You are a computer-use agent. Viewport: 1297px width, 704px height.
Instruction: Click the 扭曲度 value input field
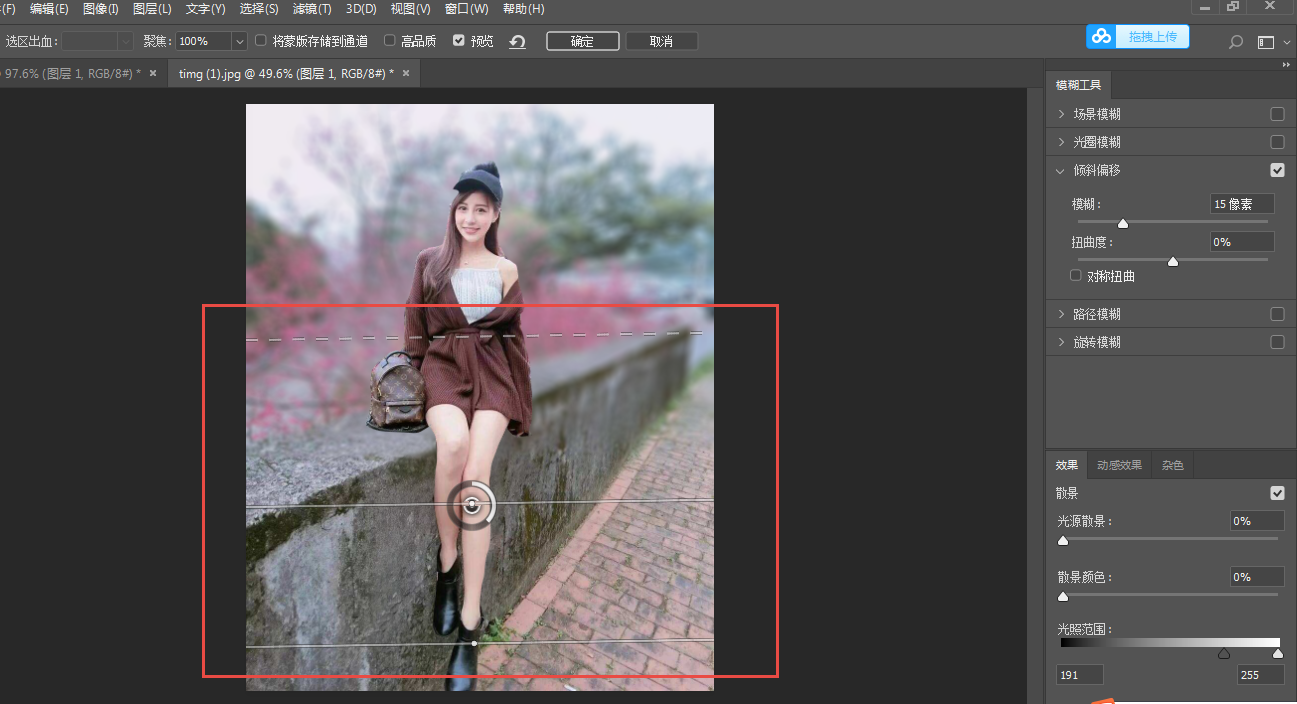click(x=1241, y=242)
